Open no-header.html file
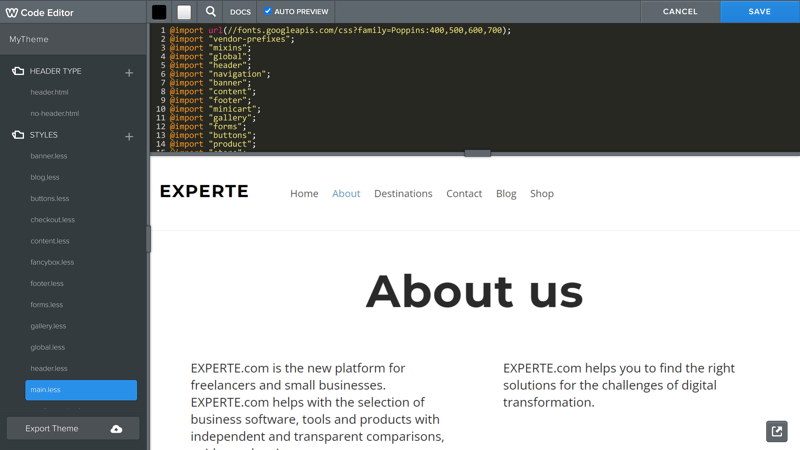 click(x=55, y=113)
